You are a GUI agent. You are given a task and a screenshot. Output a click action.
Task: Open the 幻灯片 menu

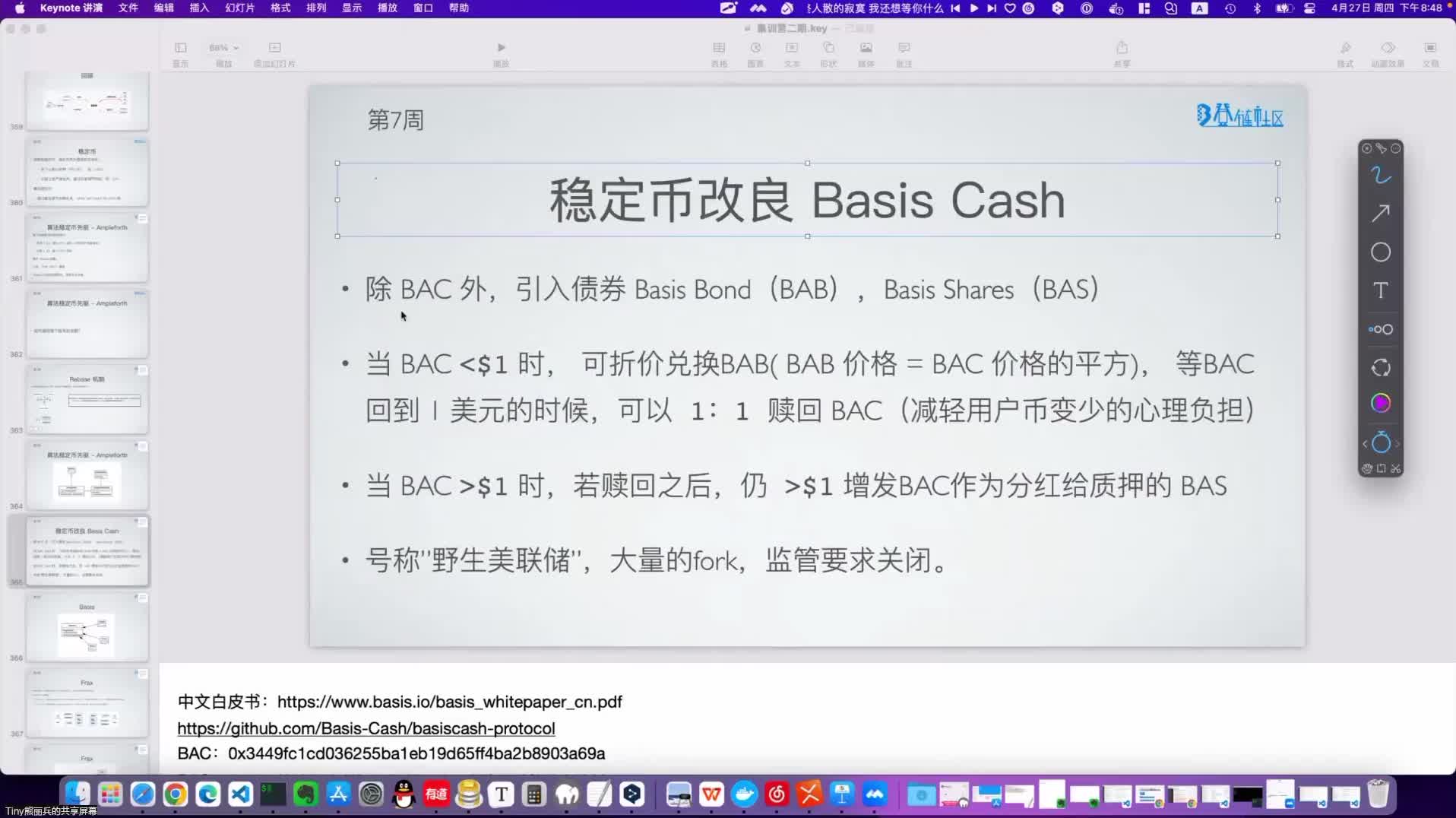239,8
